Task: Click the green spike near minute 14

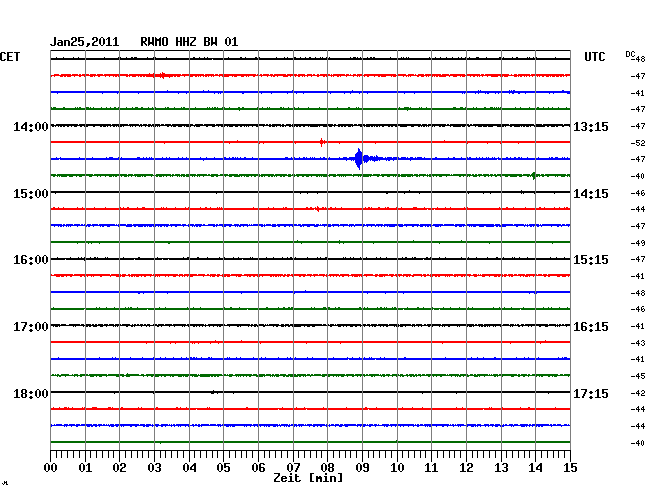Action: 534,175
